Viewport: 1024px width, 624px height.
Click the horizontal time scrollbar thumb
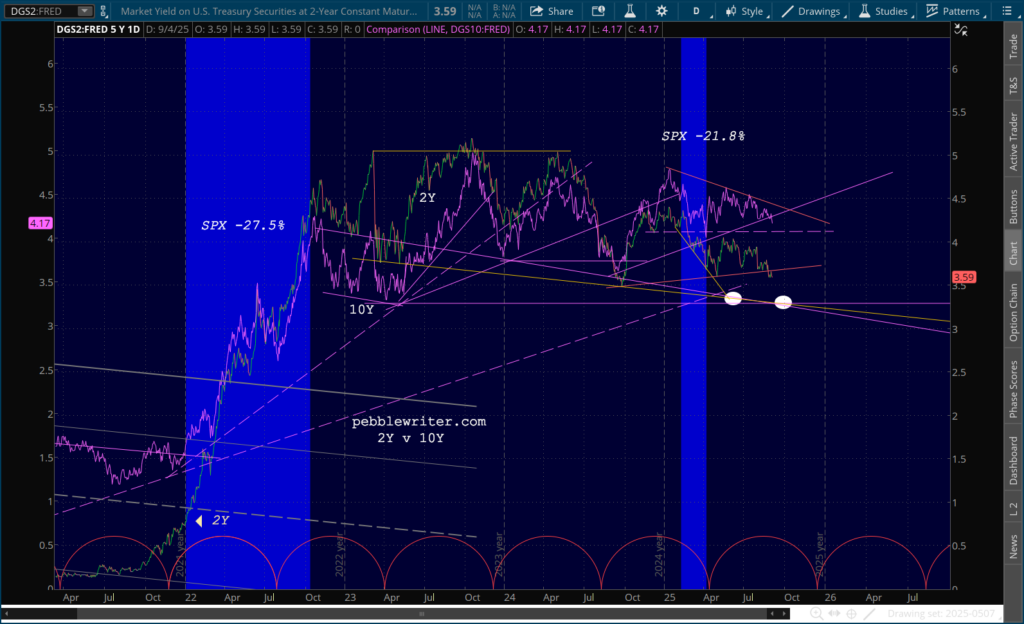[422, 614]
